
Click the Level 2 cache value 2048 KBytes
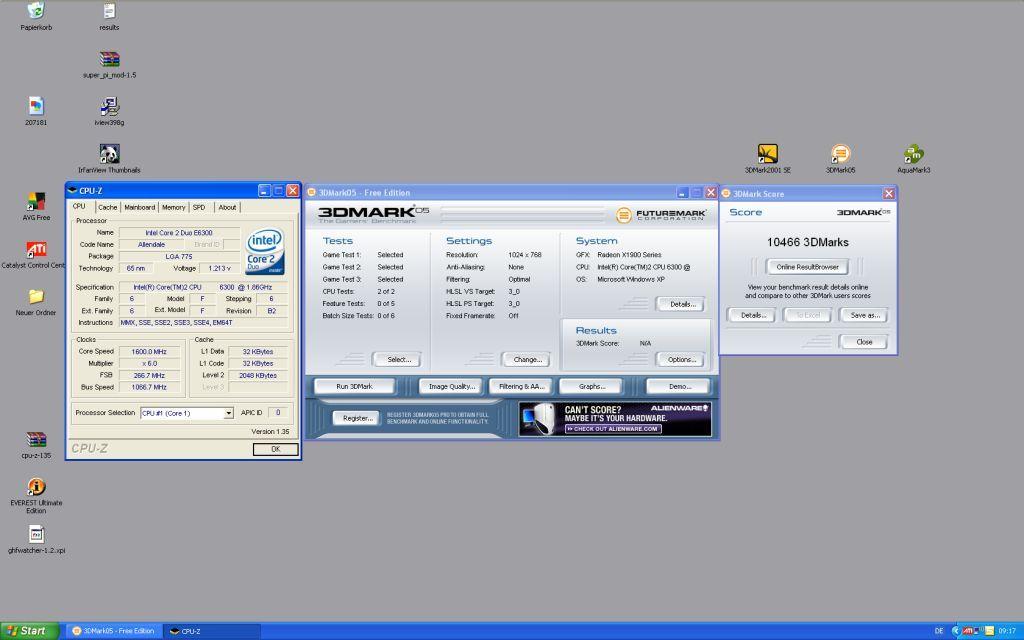coord(258,376)
